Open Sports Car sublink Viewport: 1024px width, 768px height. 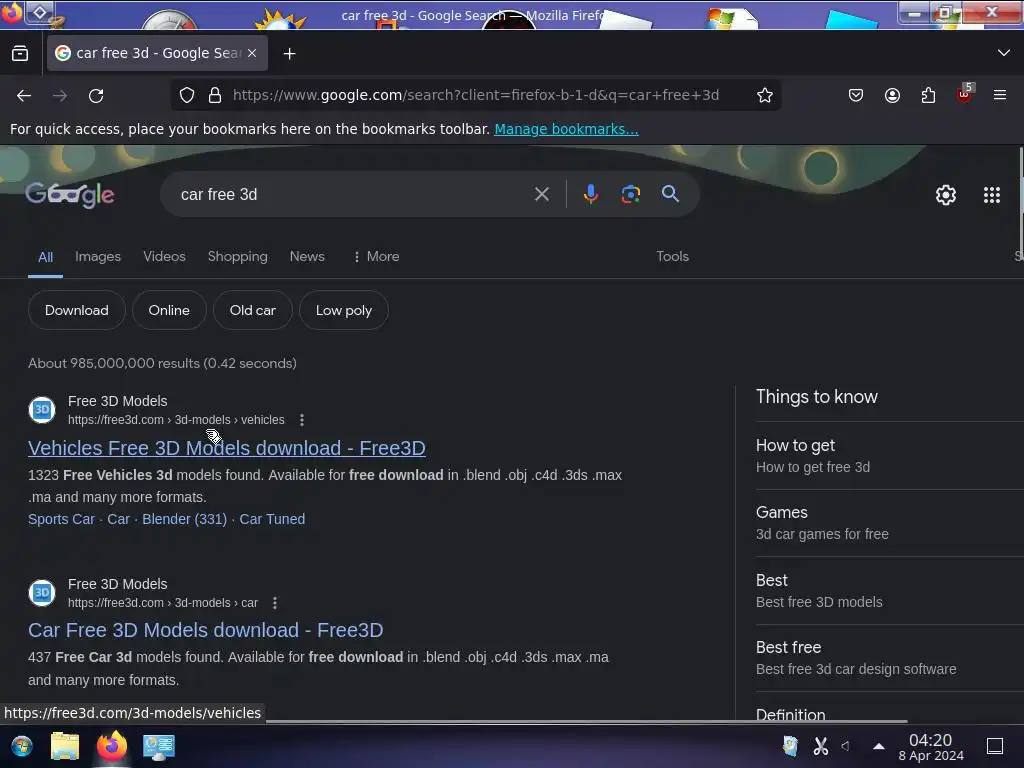[x=61, y=519]
